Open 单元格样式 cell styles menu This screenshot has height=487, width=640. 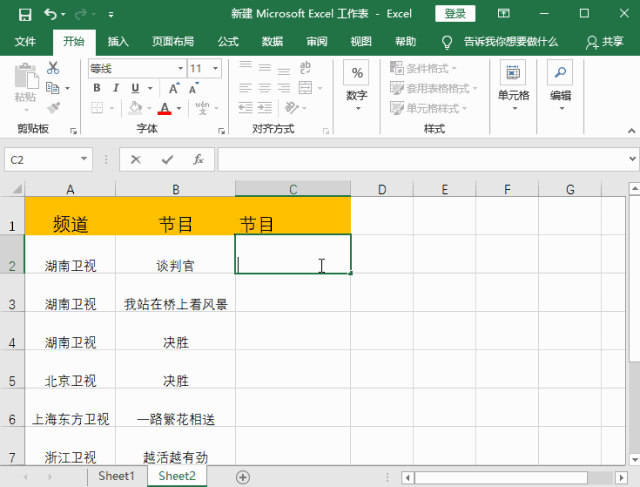point(428,108)
